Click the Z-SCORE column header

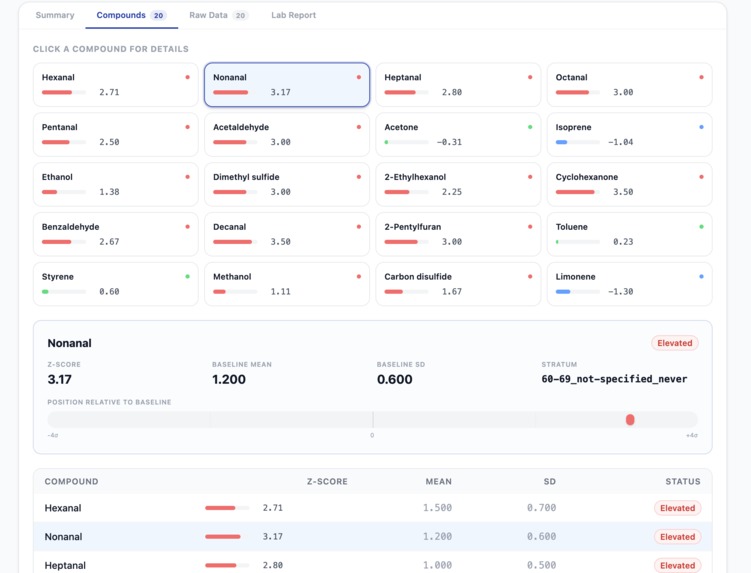pos(327,481)
